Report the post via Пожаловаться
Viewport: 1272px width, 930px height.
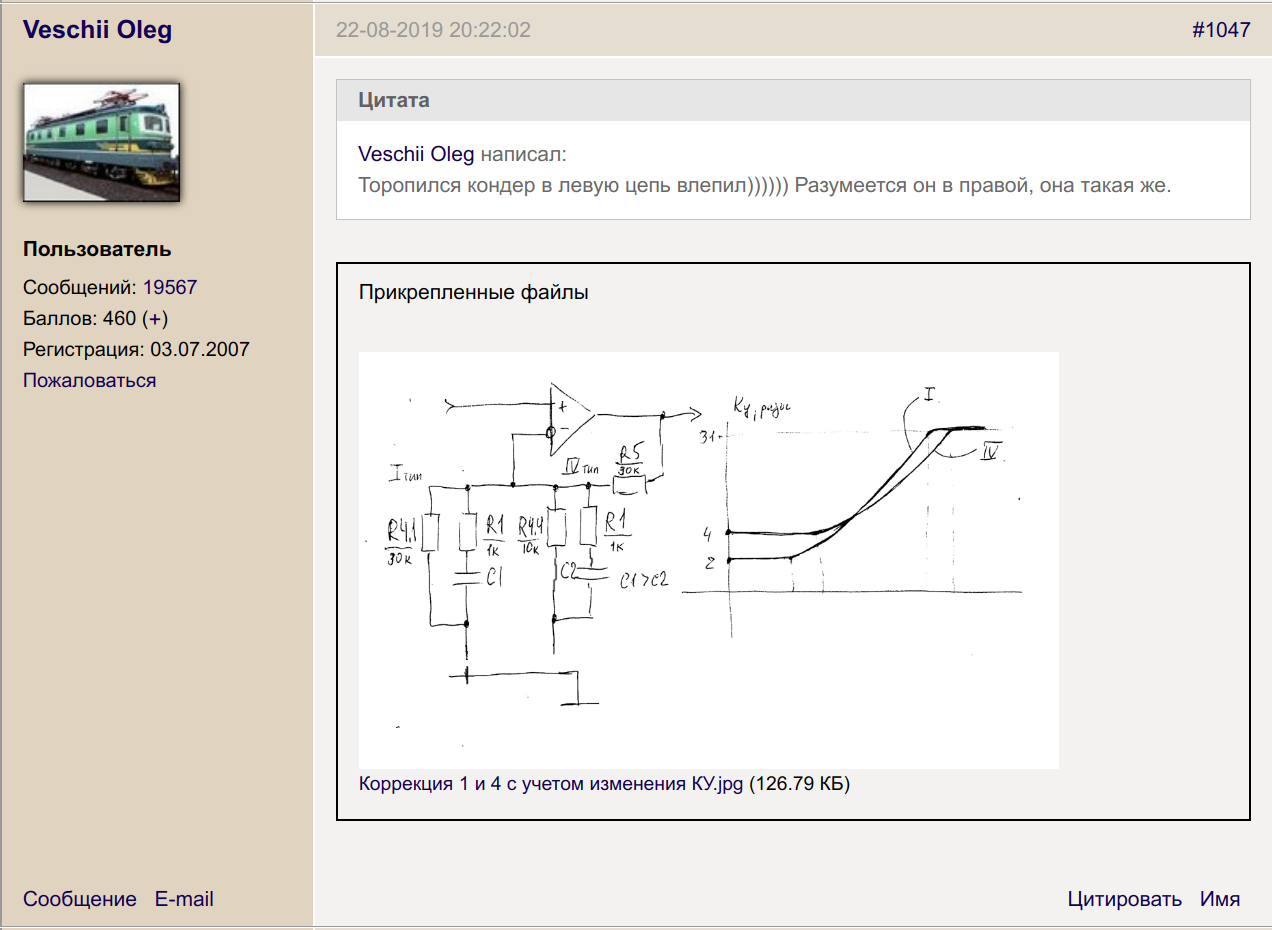pos(89,380)
